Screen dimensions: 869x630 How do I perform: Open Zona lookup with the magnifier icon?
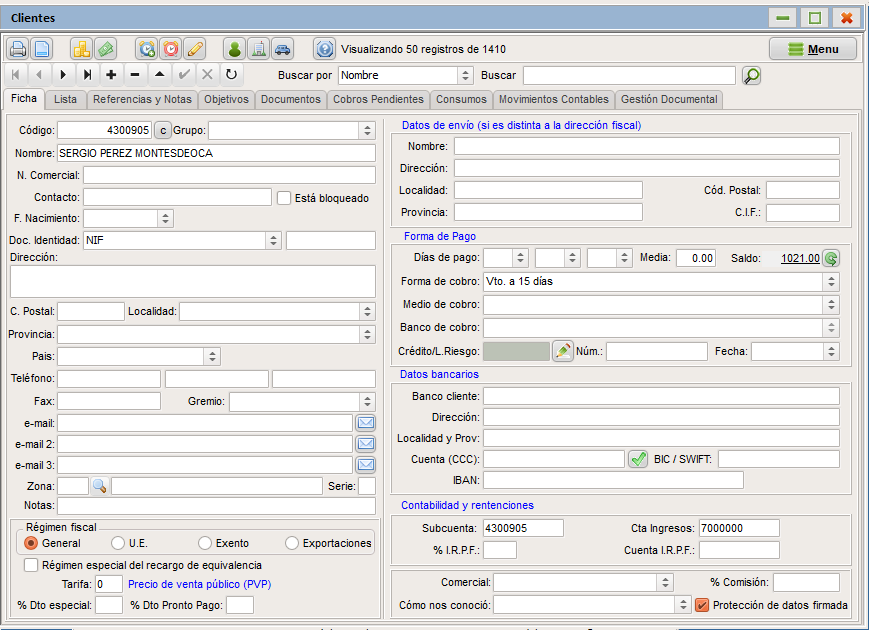100,486
